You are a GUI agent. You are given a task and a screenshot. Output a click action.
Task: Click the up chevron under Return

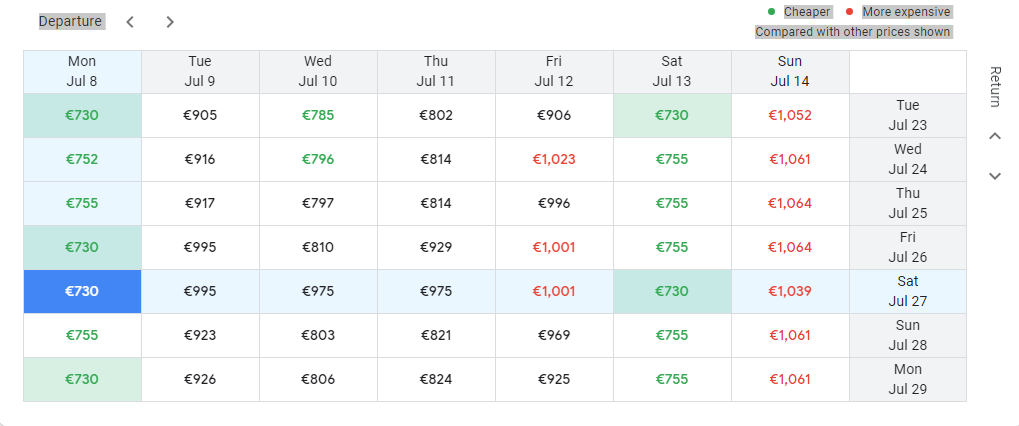coord(995,136)
